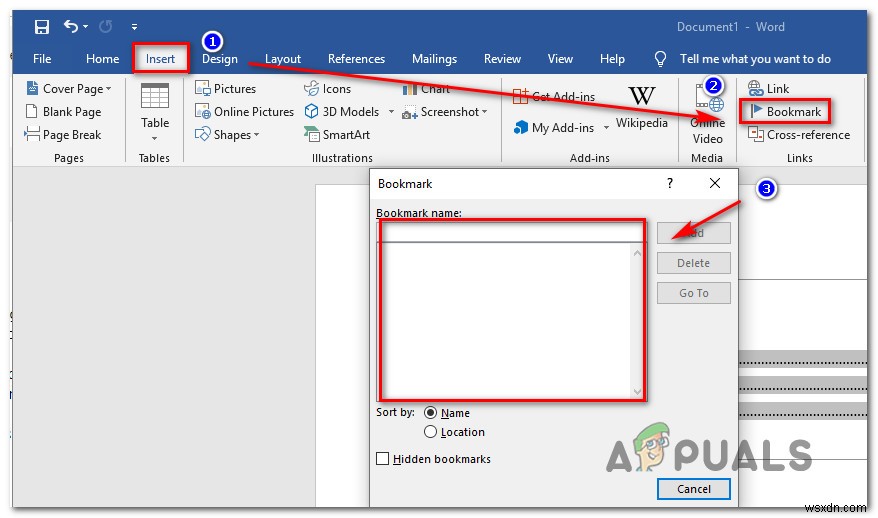Click the Link button in Links group
This screenshot has width=878, height=518.
pos(768,88)
